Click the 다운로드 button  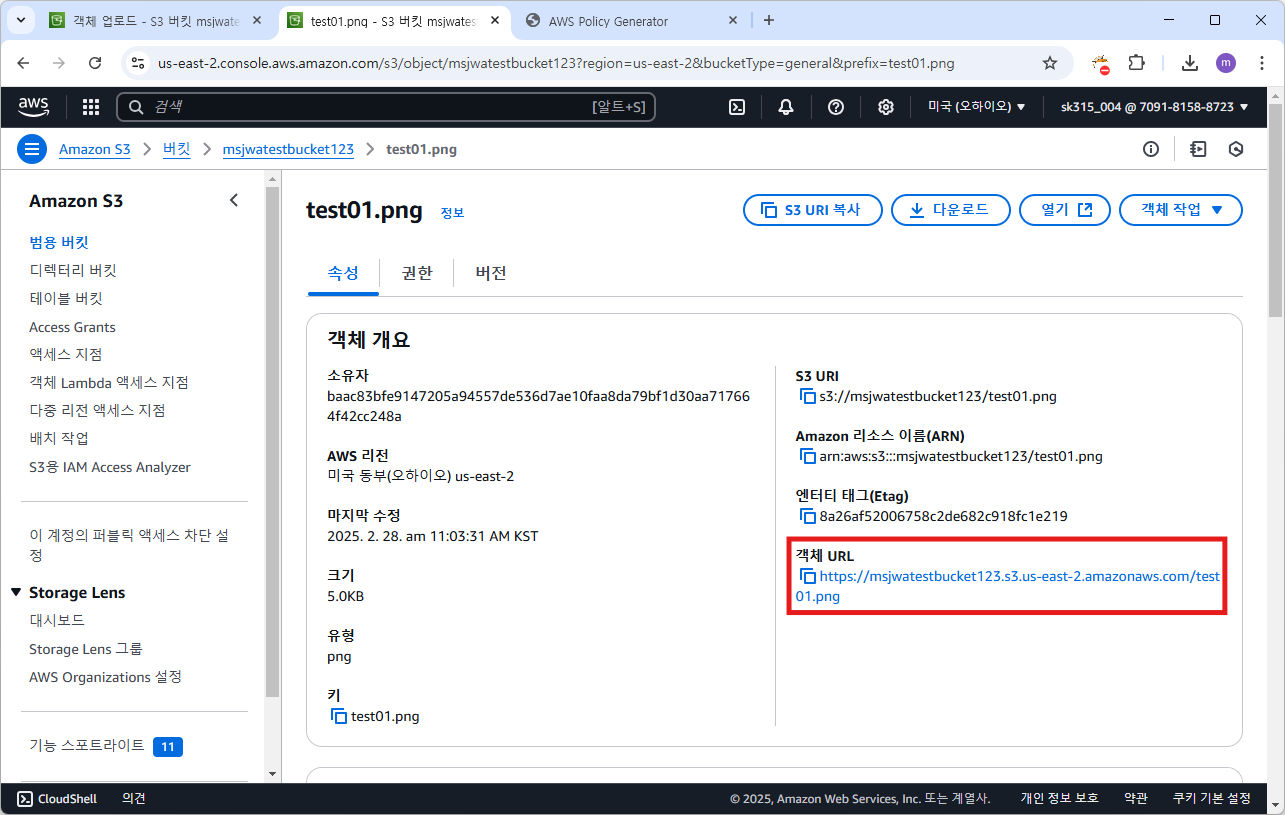pyautogui.click(x=949, y=210)
